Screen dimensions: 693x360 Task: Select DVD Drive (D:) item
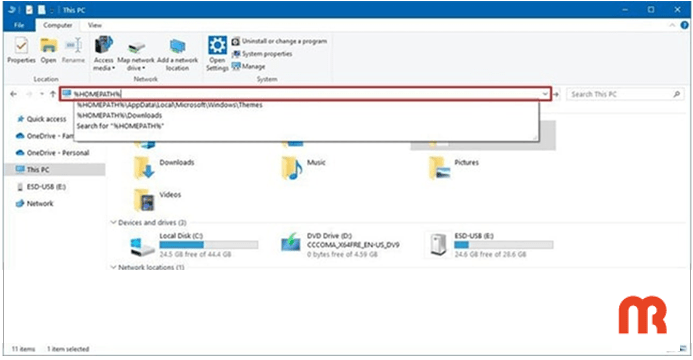[340, 245]
